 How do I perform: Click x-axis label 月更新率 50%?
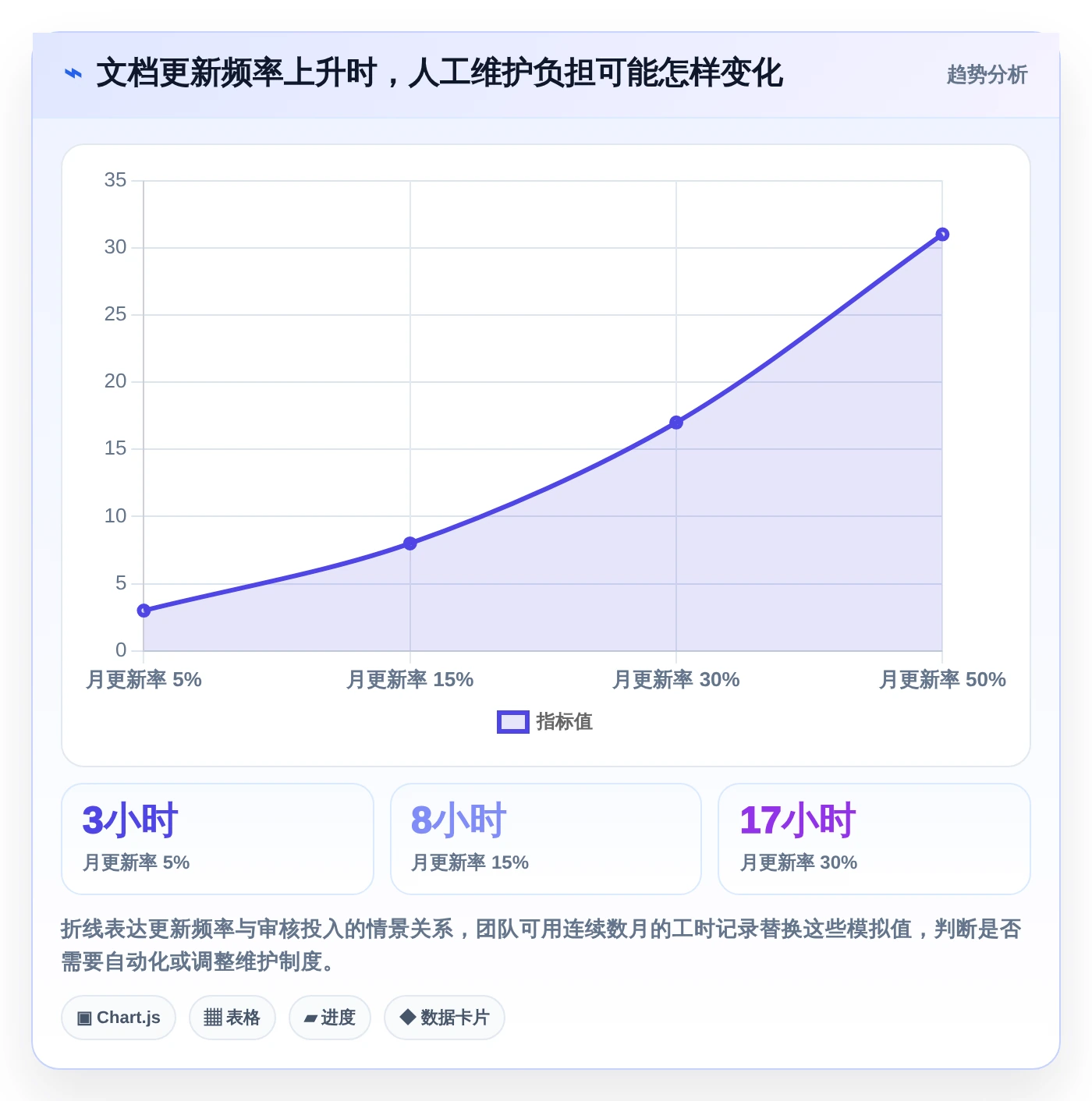coord(942,680)
